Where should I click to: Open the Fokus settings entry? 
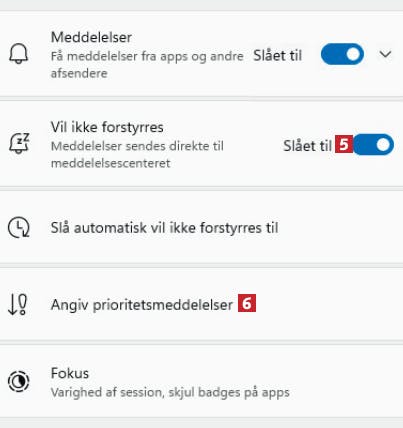click(x=201, y=381)
